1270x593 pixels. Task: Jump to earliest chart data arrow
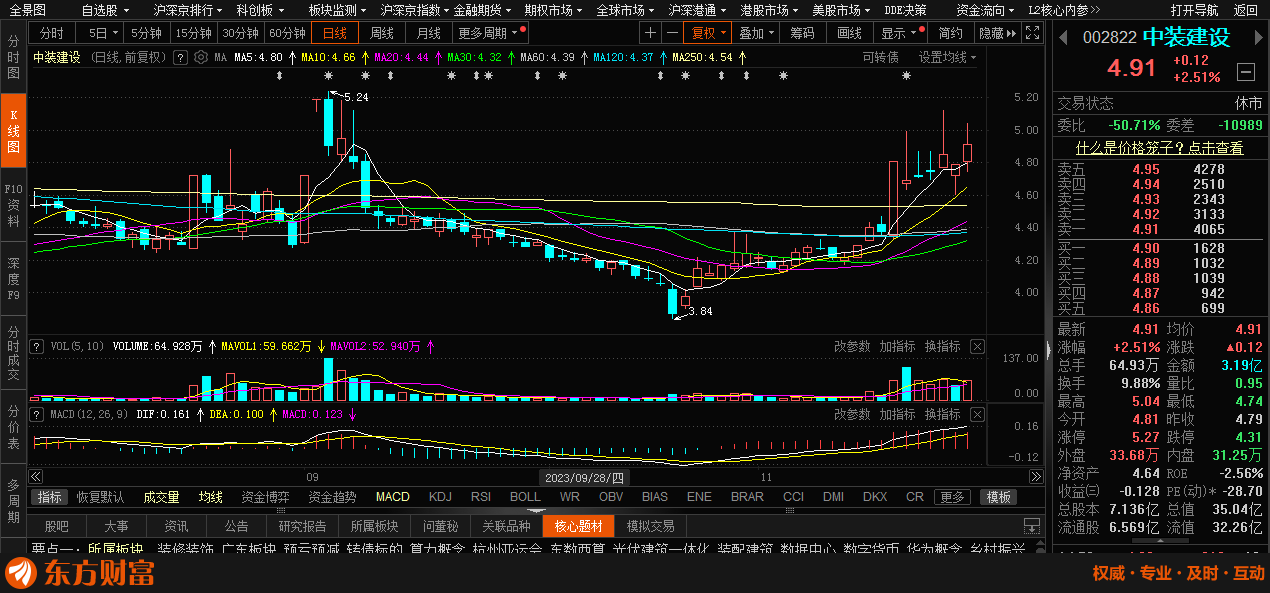(36, 477)
